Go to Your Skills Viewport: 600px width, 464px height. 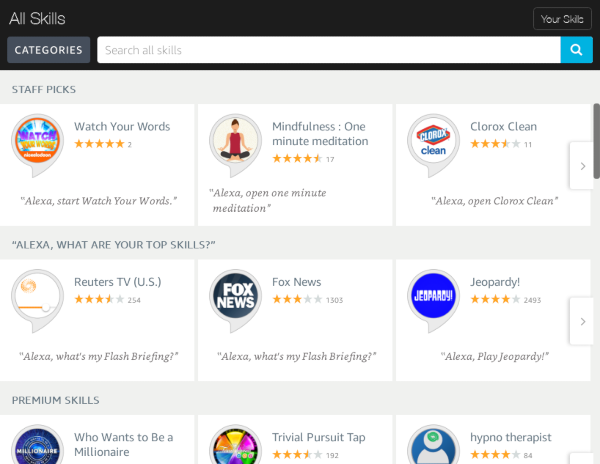[562, 19]
